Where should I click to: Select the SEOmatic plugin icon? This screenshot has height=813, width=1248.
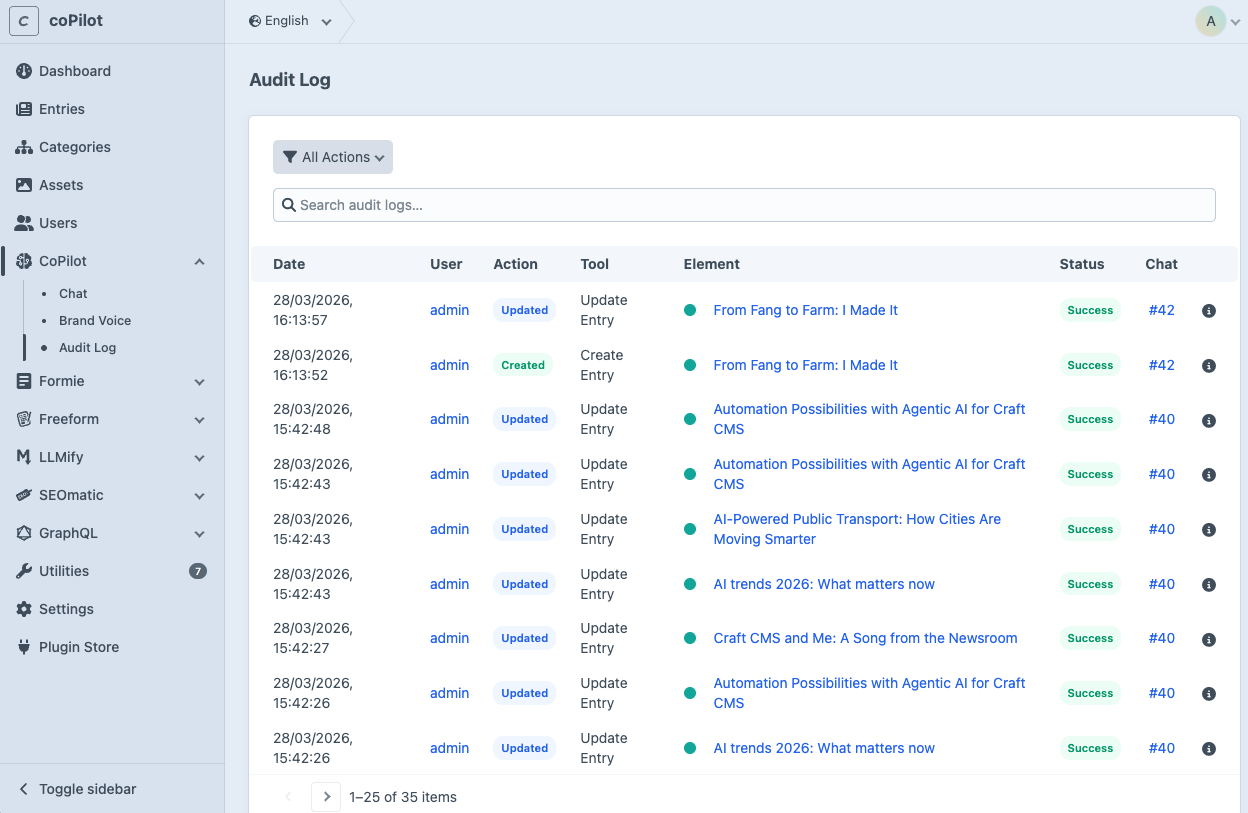pyautogui.click(x=23, y=495)
